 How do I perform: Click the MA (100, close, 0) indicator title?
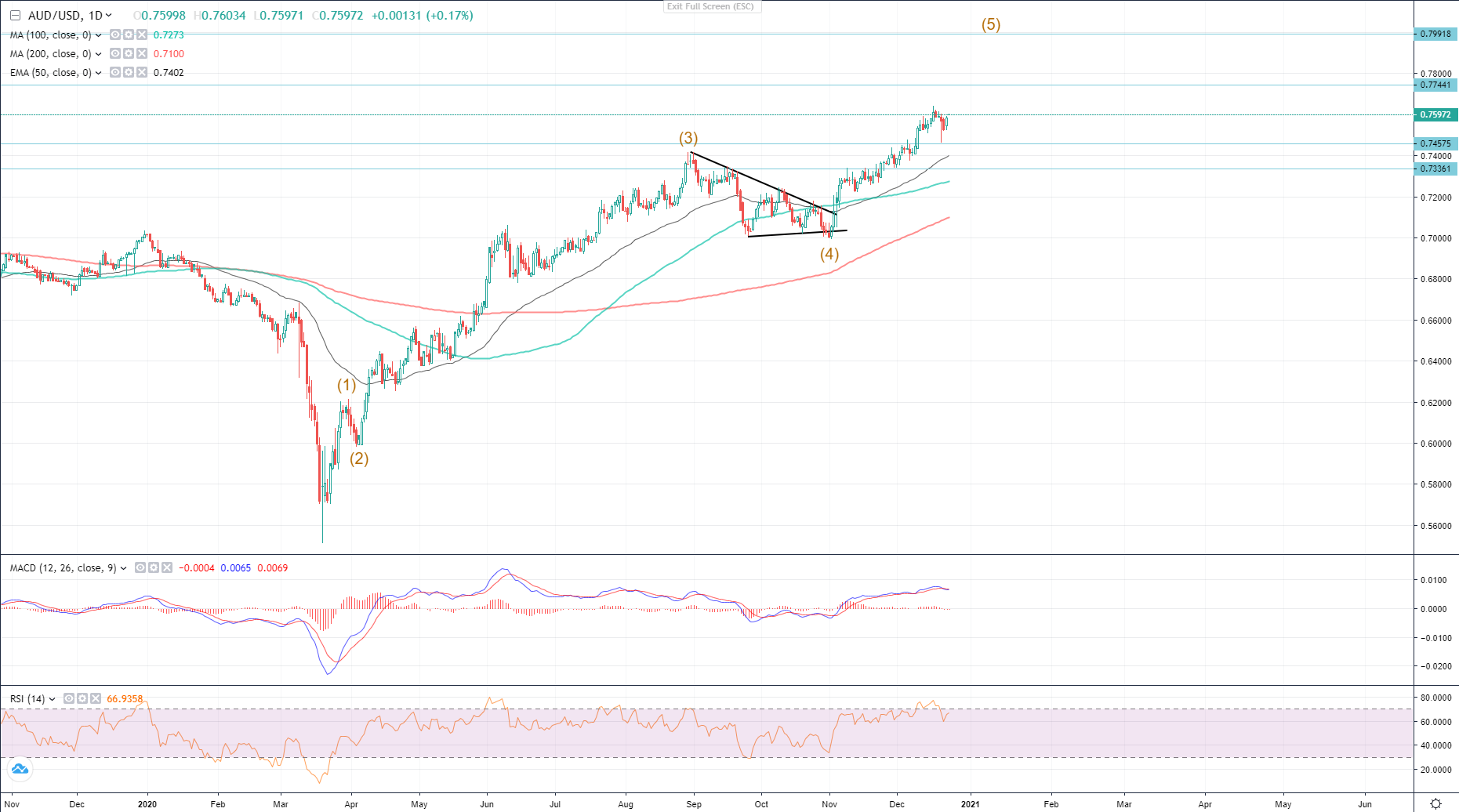51,35
